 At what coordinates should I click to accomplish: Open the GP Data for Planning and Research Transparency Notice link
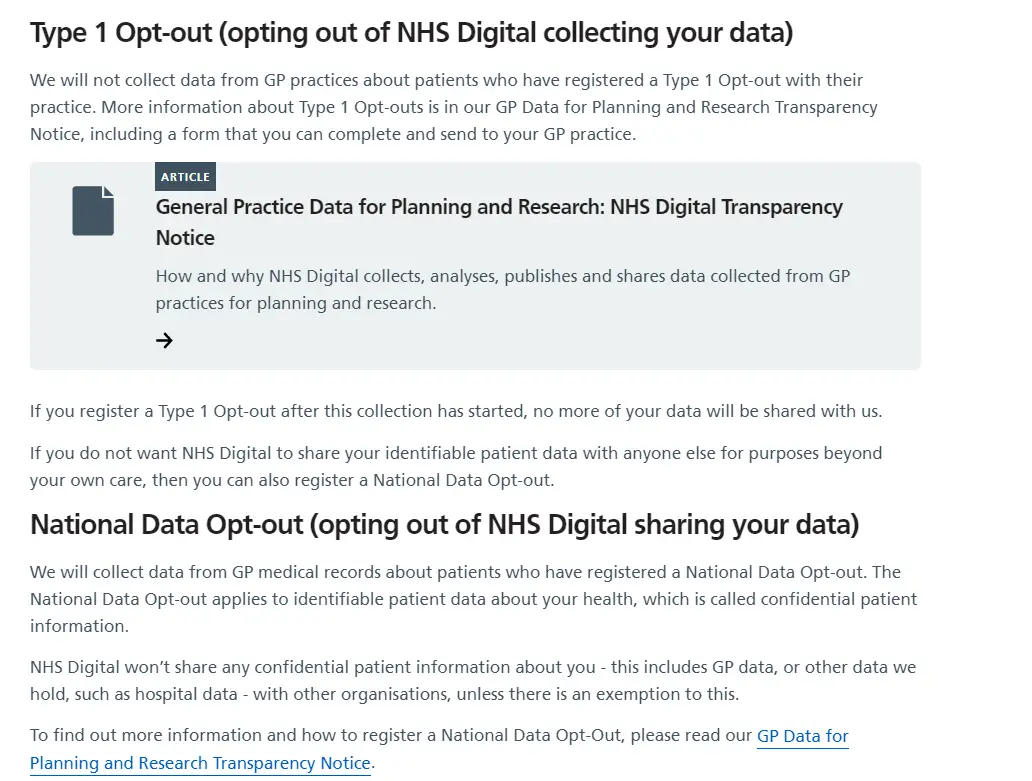439,749
